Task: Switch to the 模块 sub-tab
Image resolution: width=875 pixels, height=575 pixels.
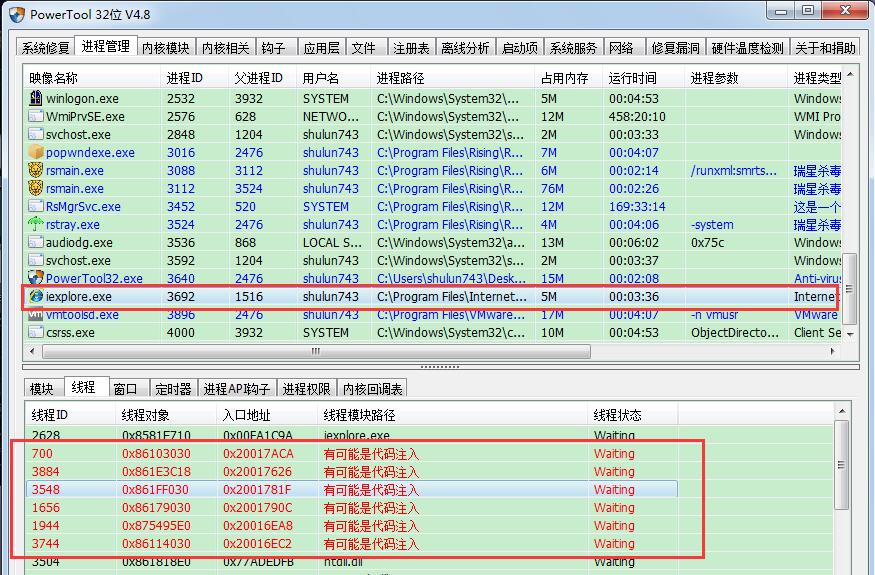Action: (42, 389)
